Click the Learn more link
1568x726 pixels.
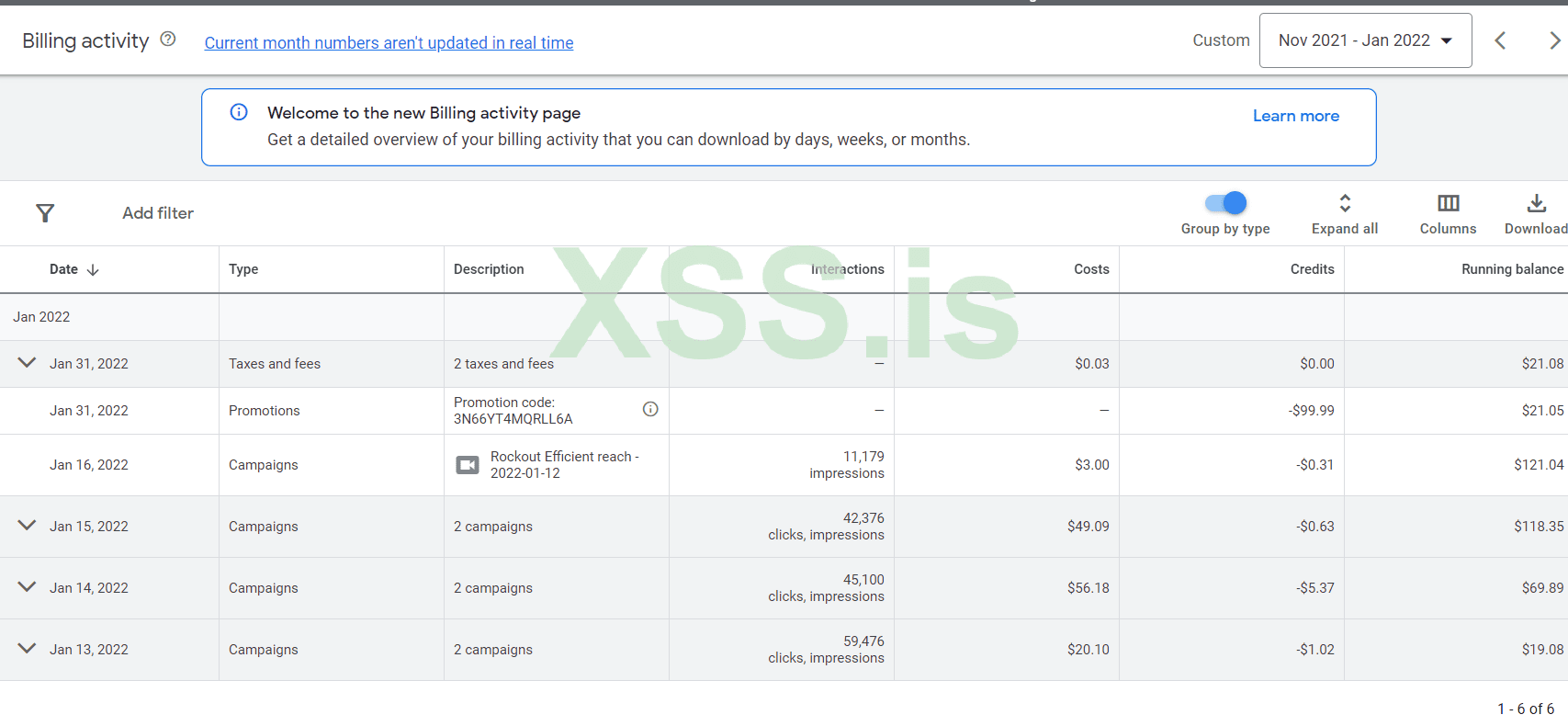pos(1295,116)
